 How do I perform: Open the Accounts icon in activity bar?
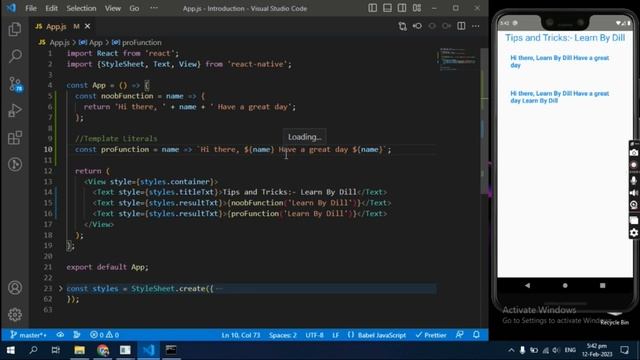(x=15, y=288)
